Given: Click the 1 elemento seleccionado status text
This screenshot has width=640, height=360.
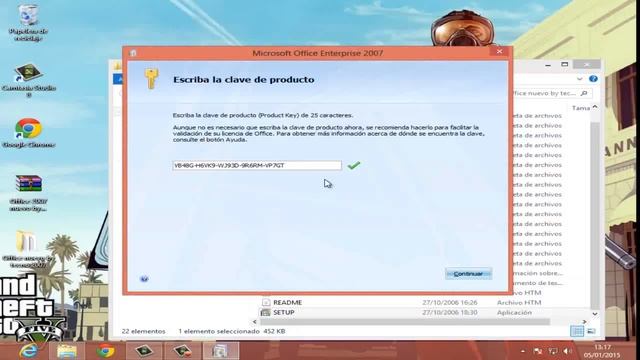Looking at the screenshot, I should pyautogui.click(x=219, y=331).
